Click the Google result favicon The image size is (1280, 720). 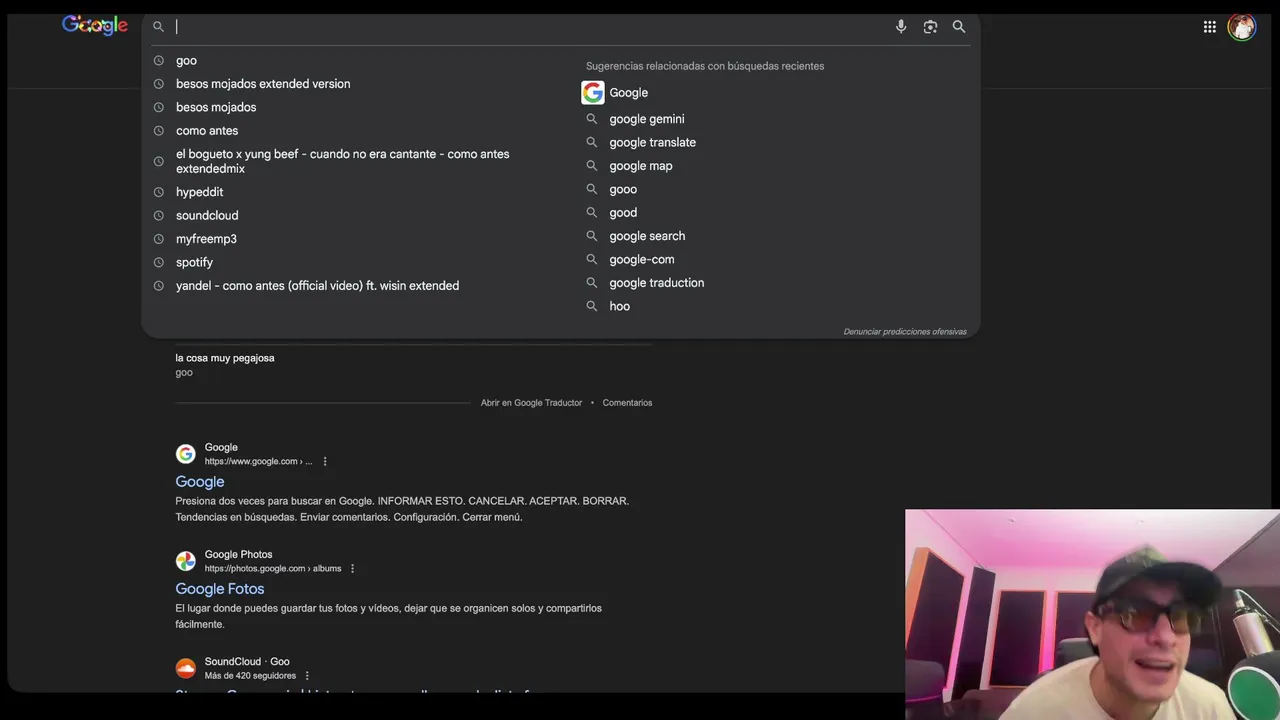[185, 454]
